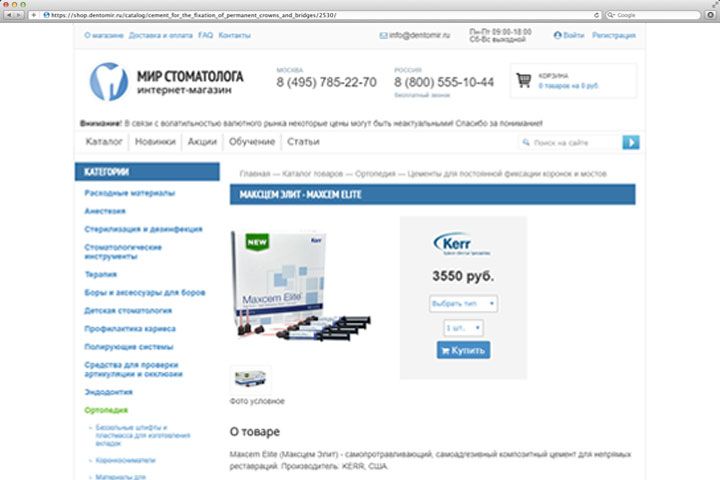Click the shopping cart icon

523,80
